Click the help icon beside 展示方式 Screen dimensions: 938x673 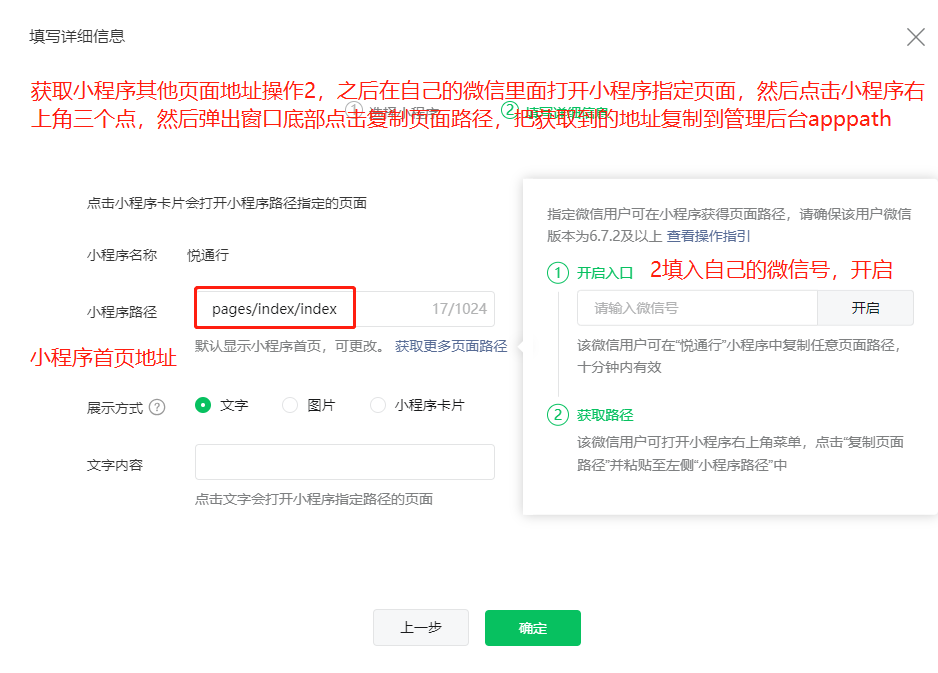157,407
